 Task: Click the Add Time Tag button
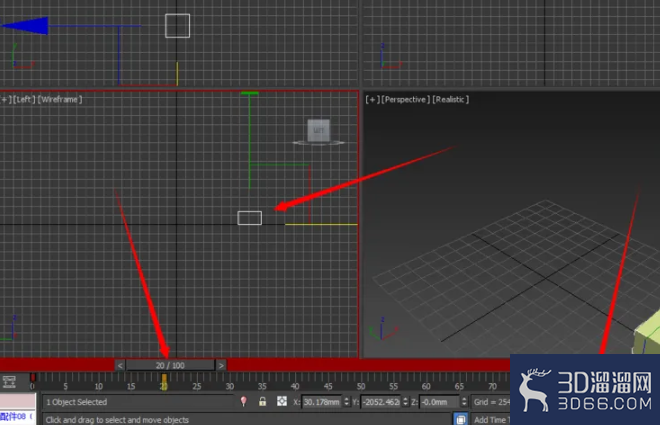coord(491,420)
